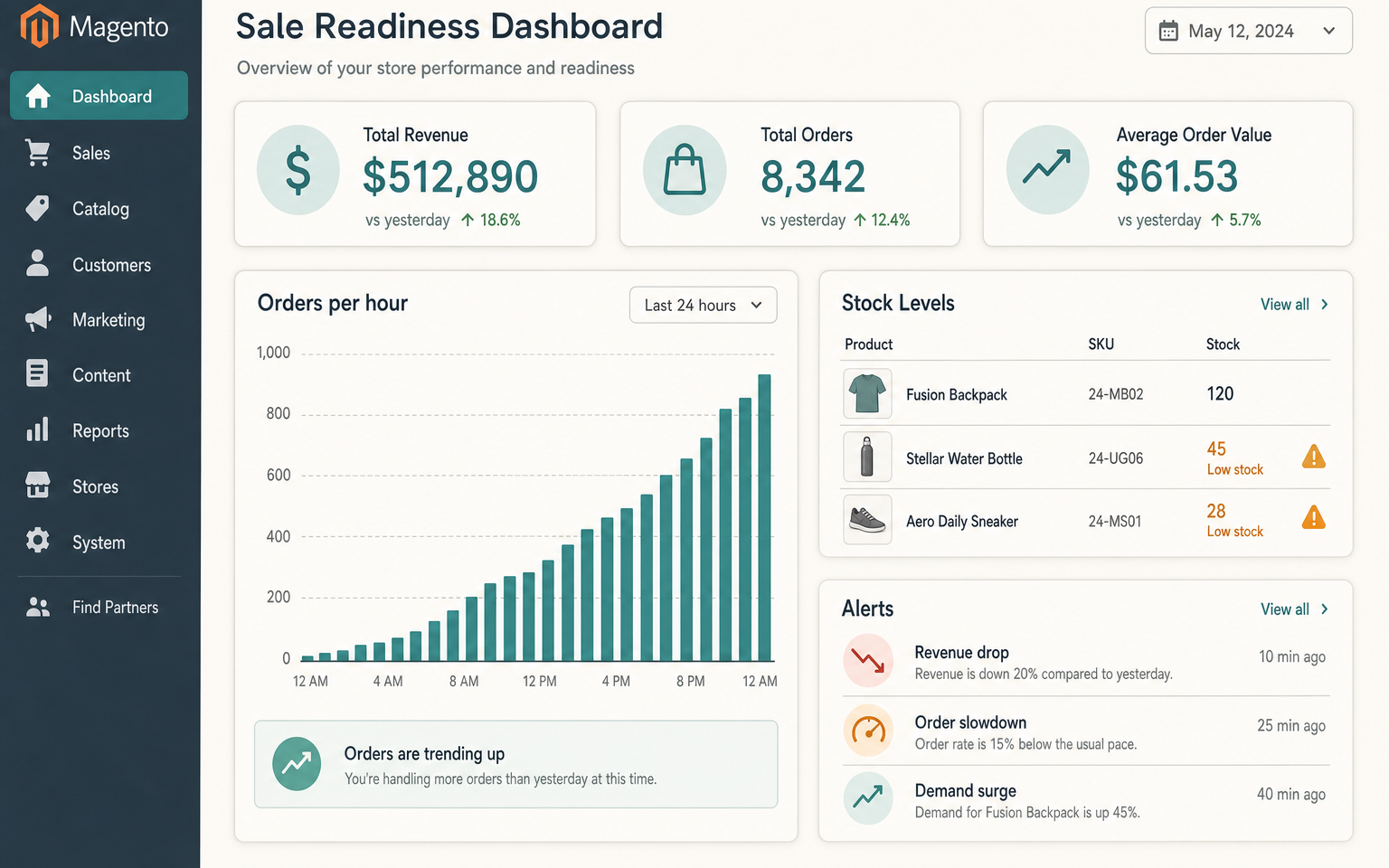Click the Stores storefront icon
Screen dimensions: 1389x868
point(38,485)
